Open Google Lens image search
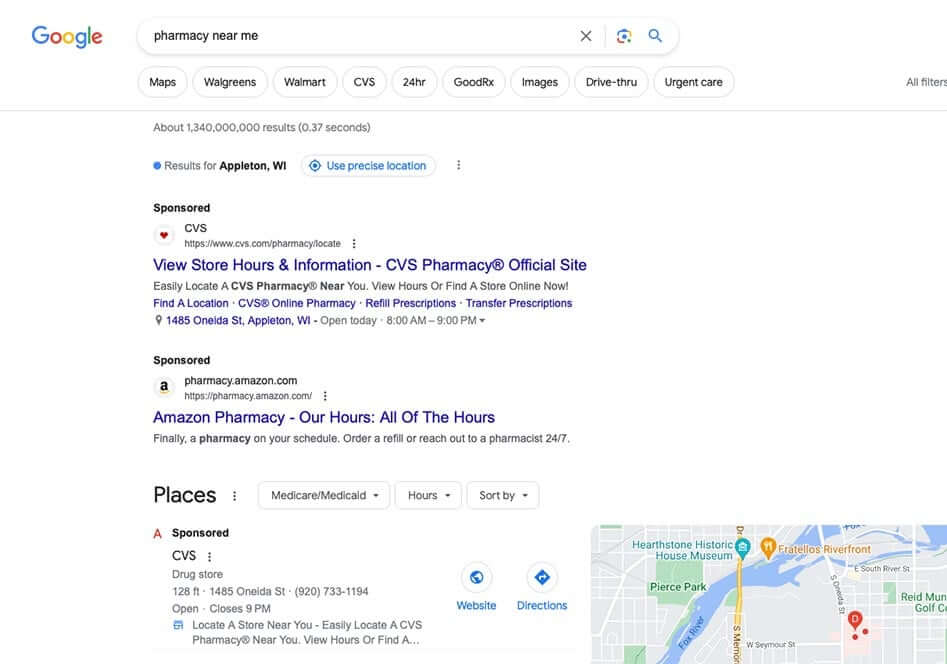Image resolution: width=947 pixels, height=664 pixels. (x=624, y=36)
